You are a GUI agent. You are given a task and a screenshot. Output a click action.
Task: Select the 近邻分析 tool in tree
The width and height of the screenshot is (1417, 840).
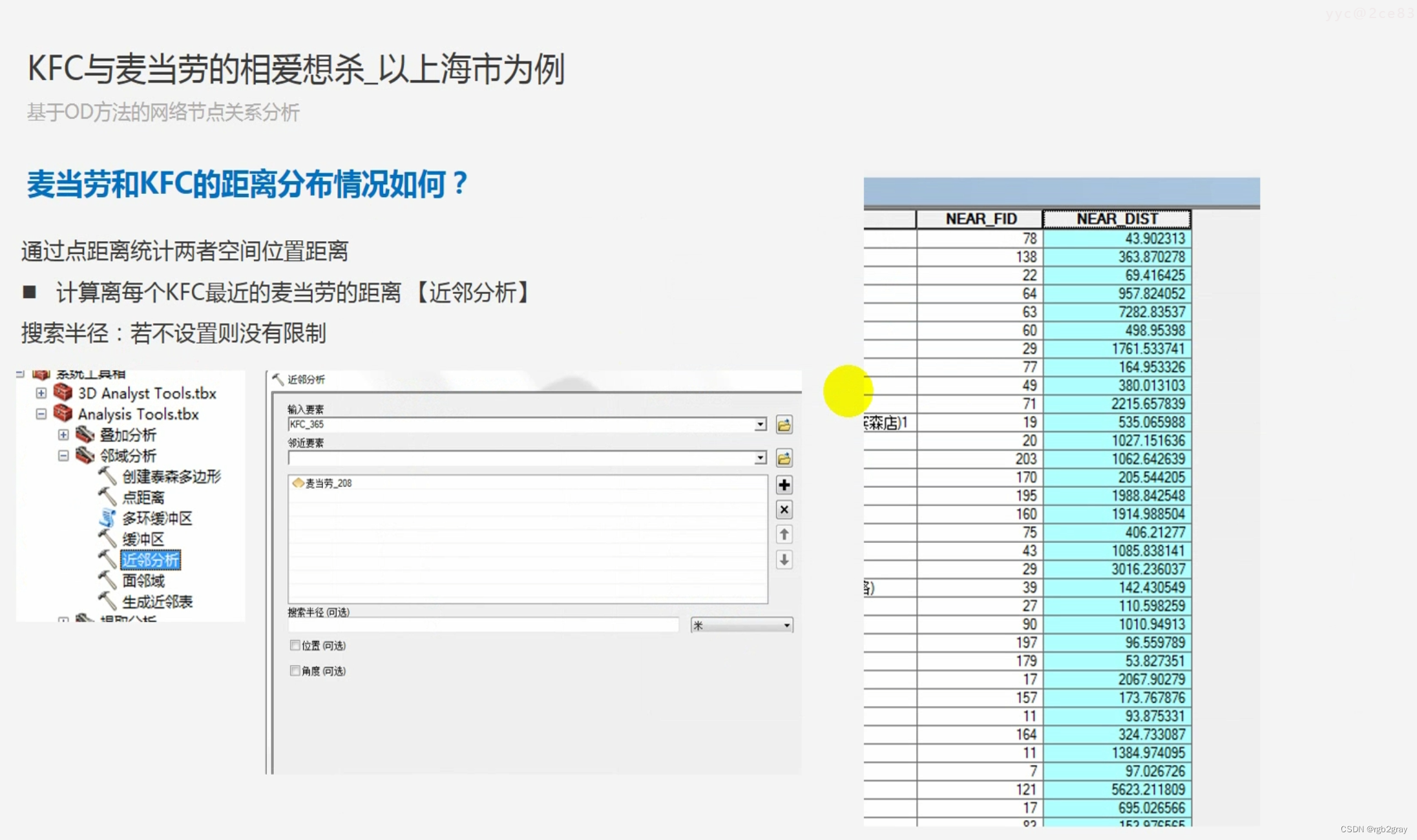coord(151,560)
